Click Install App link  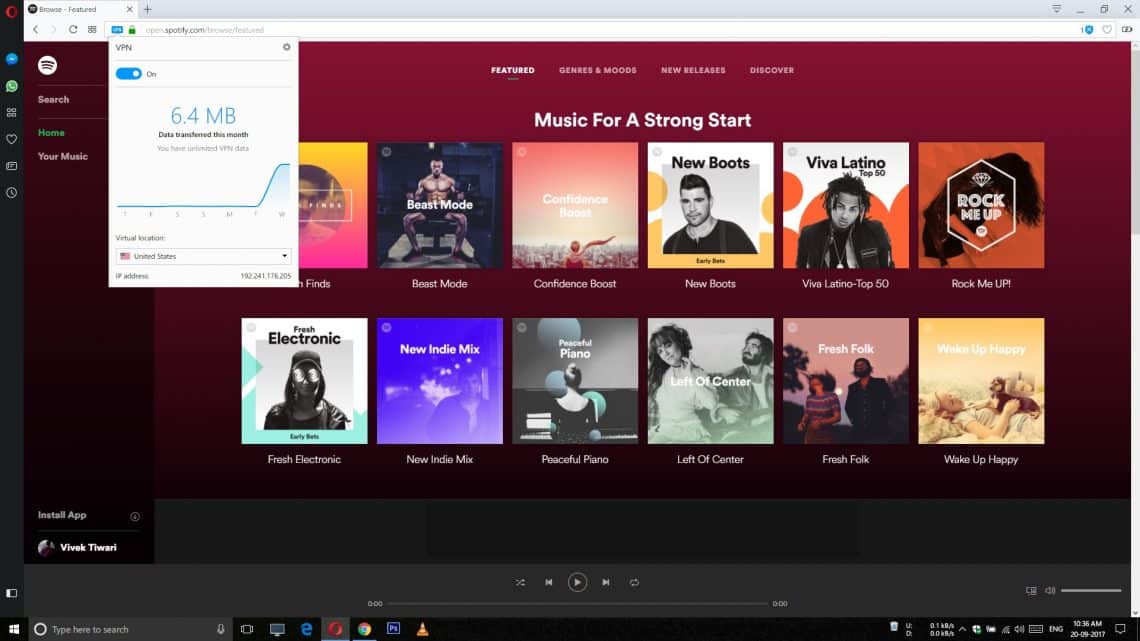point(62,515)
